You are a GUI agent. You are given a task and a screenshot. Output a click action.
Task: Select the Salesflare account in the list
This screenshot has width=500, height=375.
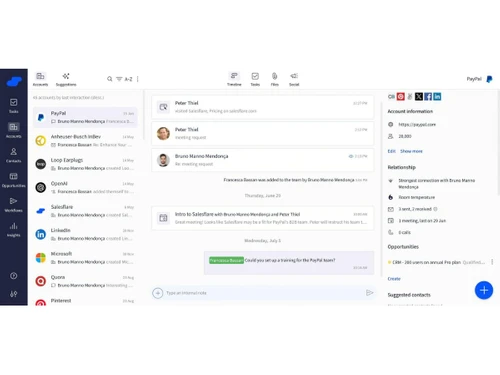point(85,211)
